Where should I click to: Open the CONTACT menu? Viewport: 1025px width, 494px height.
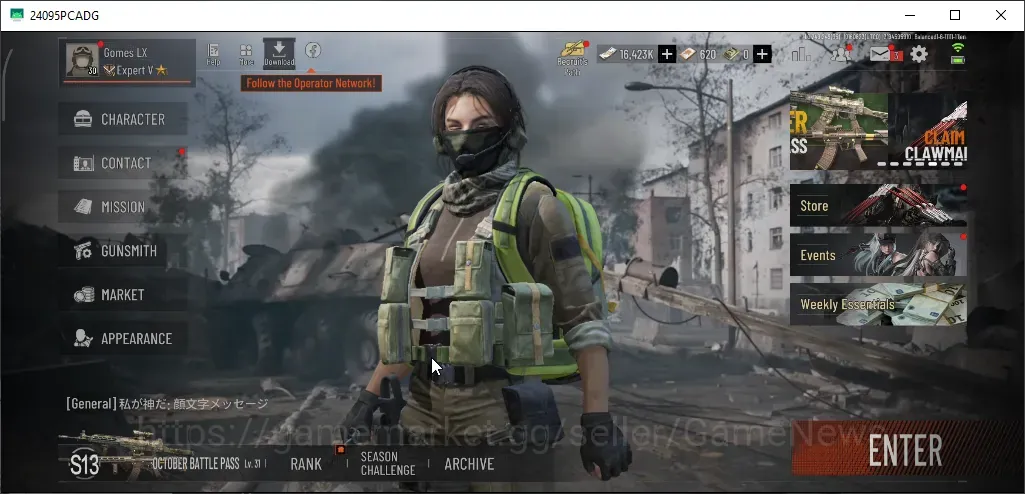(x=123, y=163)
